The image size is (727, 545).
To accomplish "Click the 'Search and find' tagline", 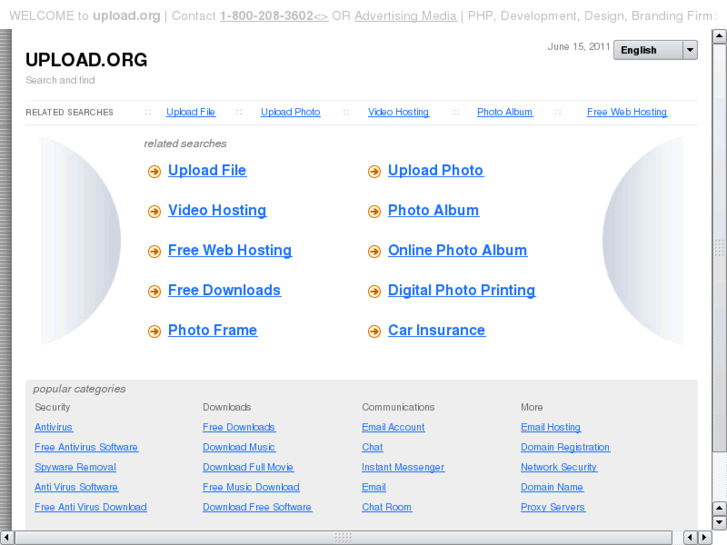I will 60,80.
